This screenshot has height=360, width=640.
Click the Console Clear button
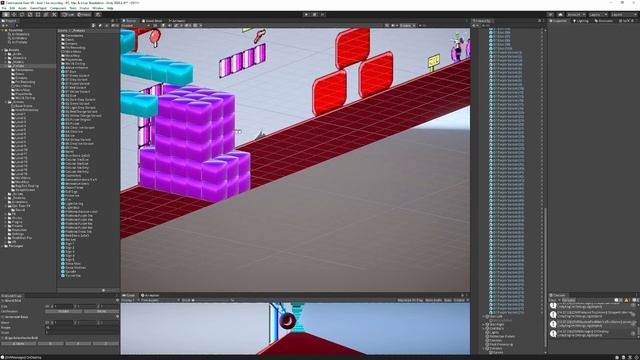(553, 300)
